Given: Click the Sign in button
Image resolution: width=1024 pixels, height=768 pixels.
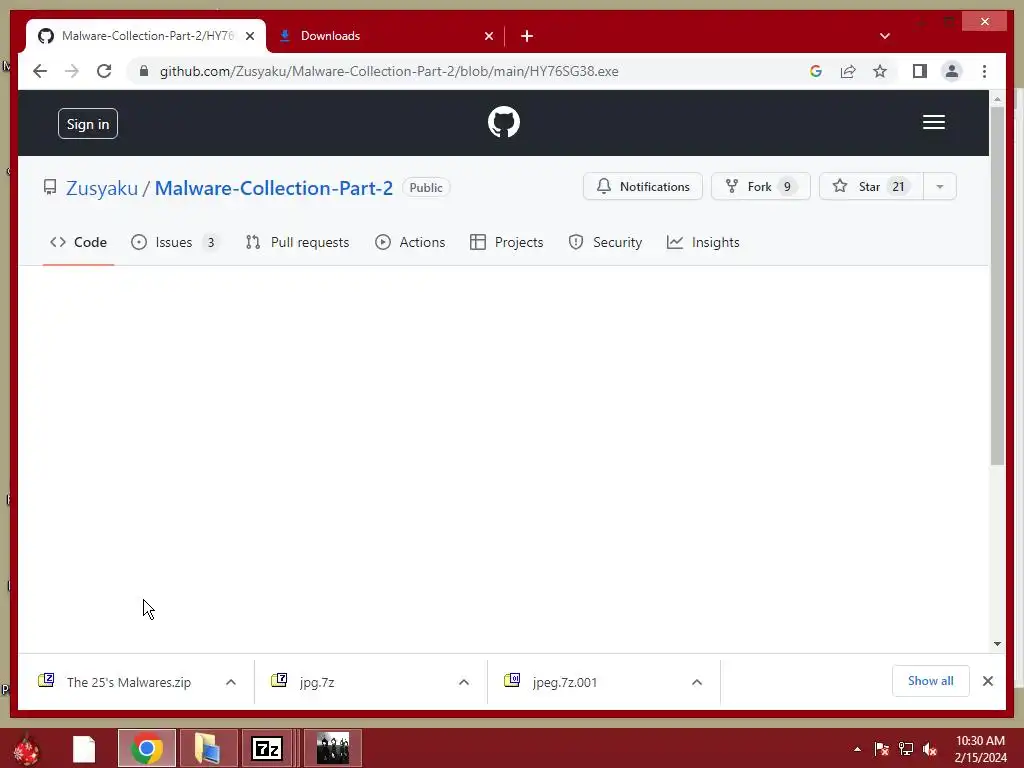Looking at the screenshot, I should pos(88,123).
